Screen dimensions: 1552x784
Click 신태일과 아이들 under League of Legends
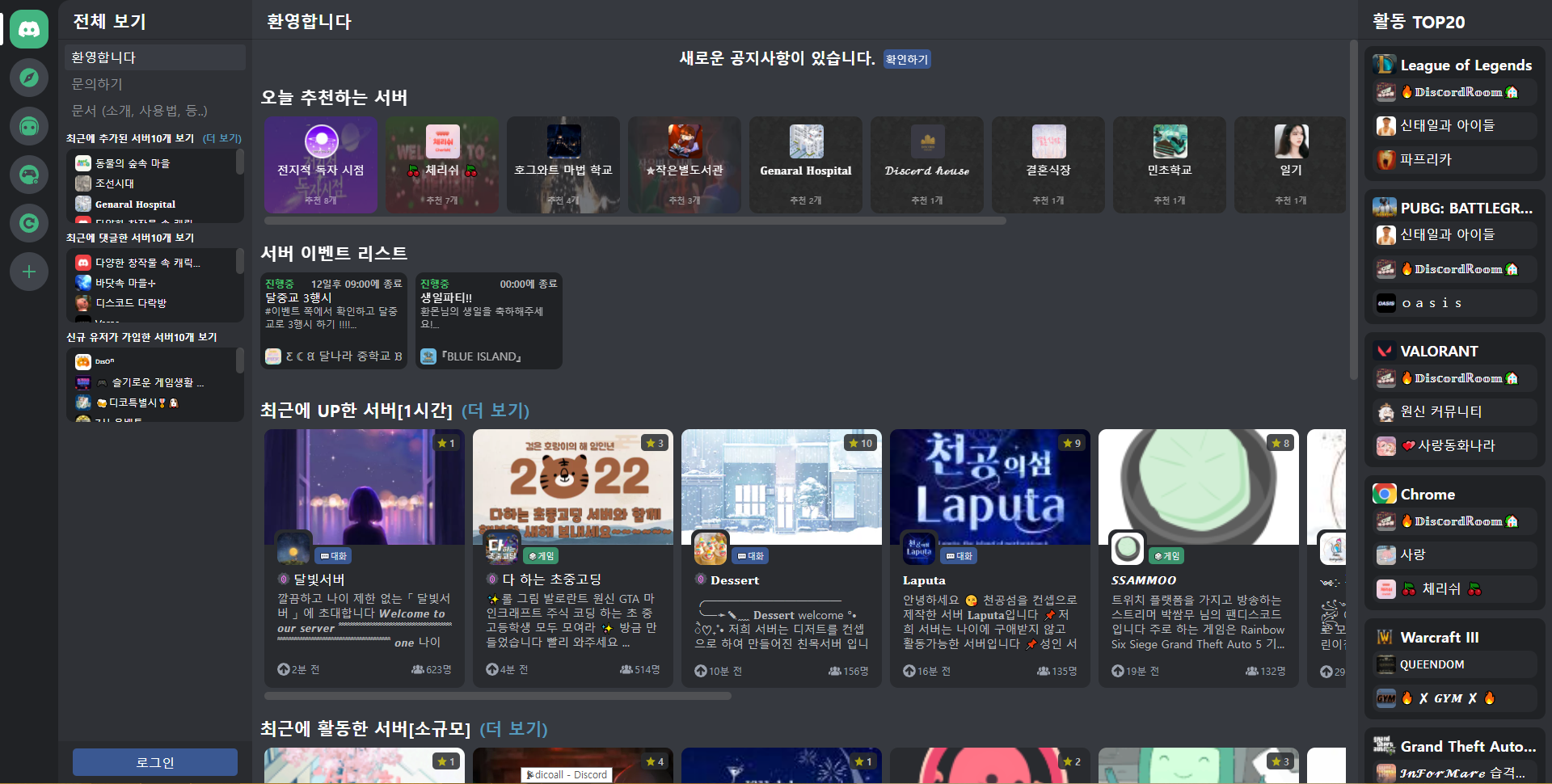click(x=1453, y=125)
